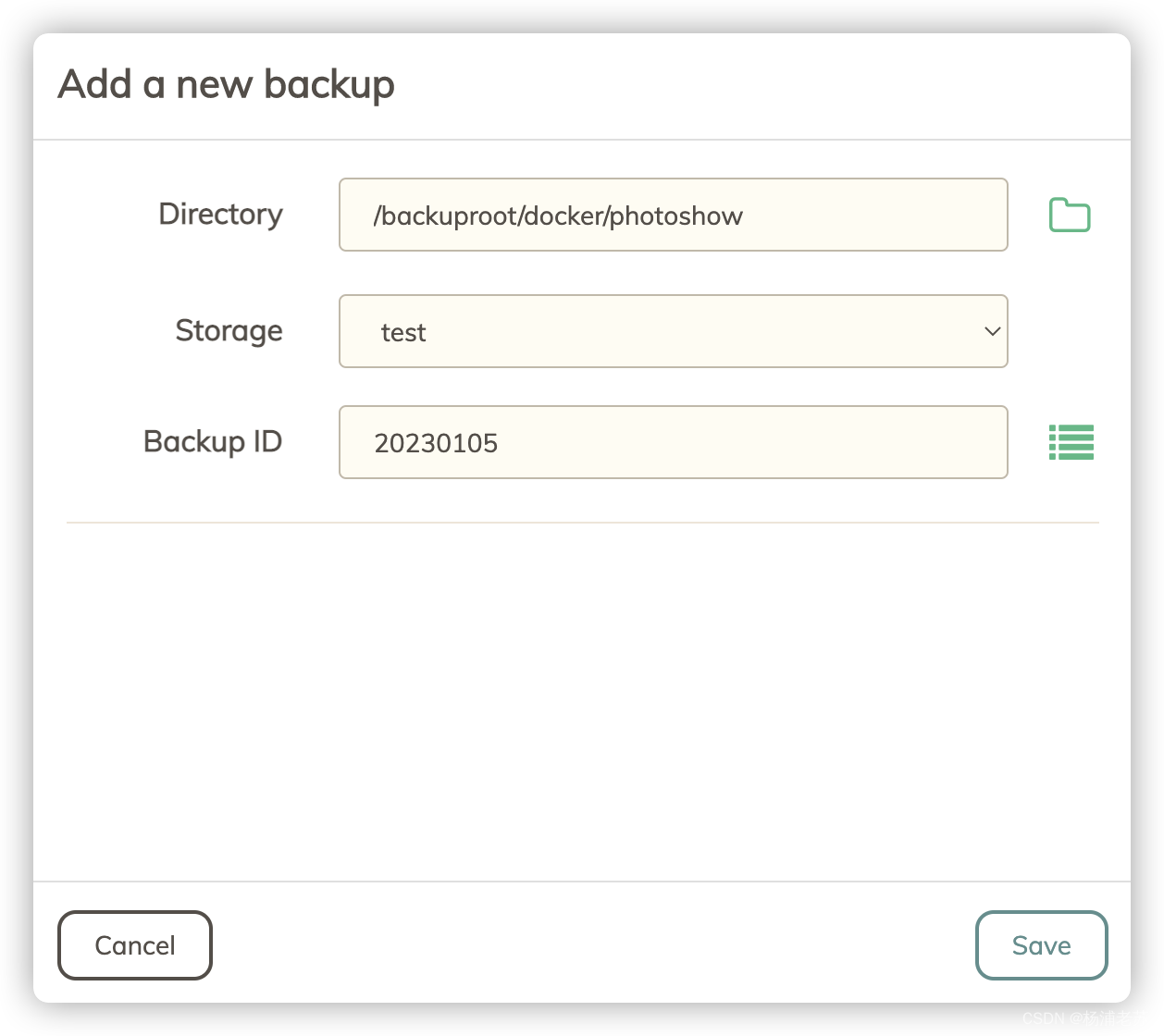Place cursor in '/backuproot/docker/photoshow' text
Viewport: 1164px width, 1036px height.
[x=558, y=216]
